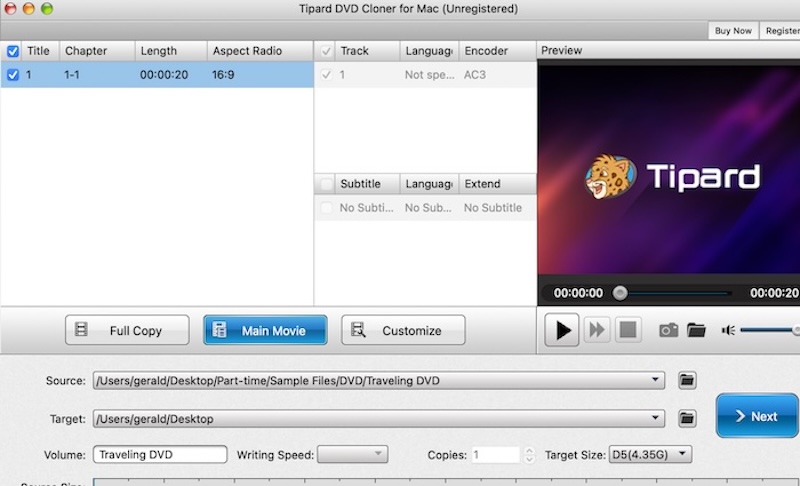Browse for Target folder icon
Screen dimensions: 800x486
point(687,418)
